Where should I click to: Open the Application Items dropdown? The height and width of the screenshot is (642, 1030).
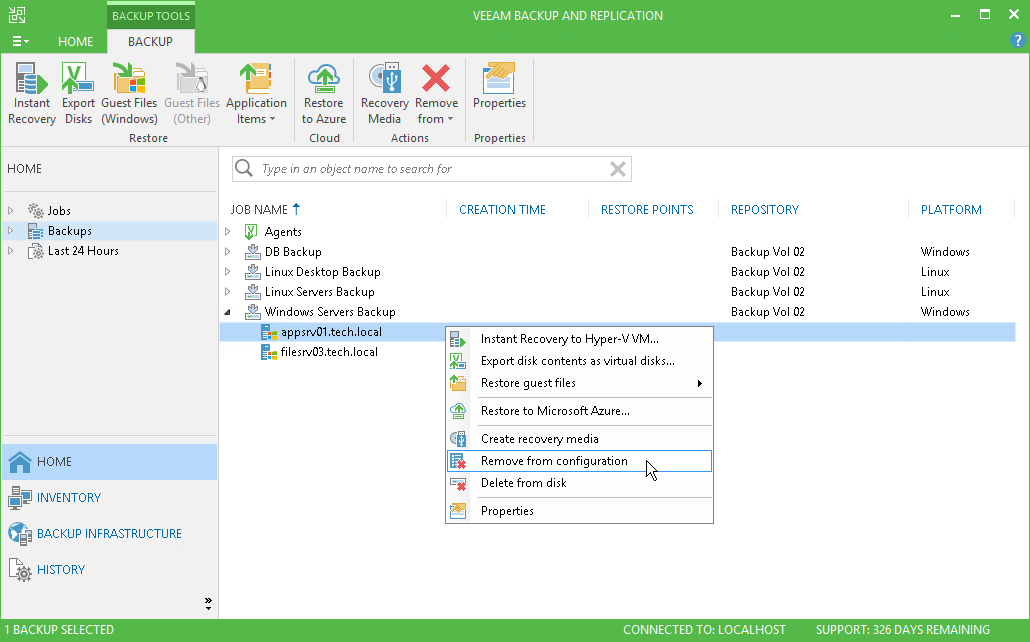click(256, 93)
